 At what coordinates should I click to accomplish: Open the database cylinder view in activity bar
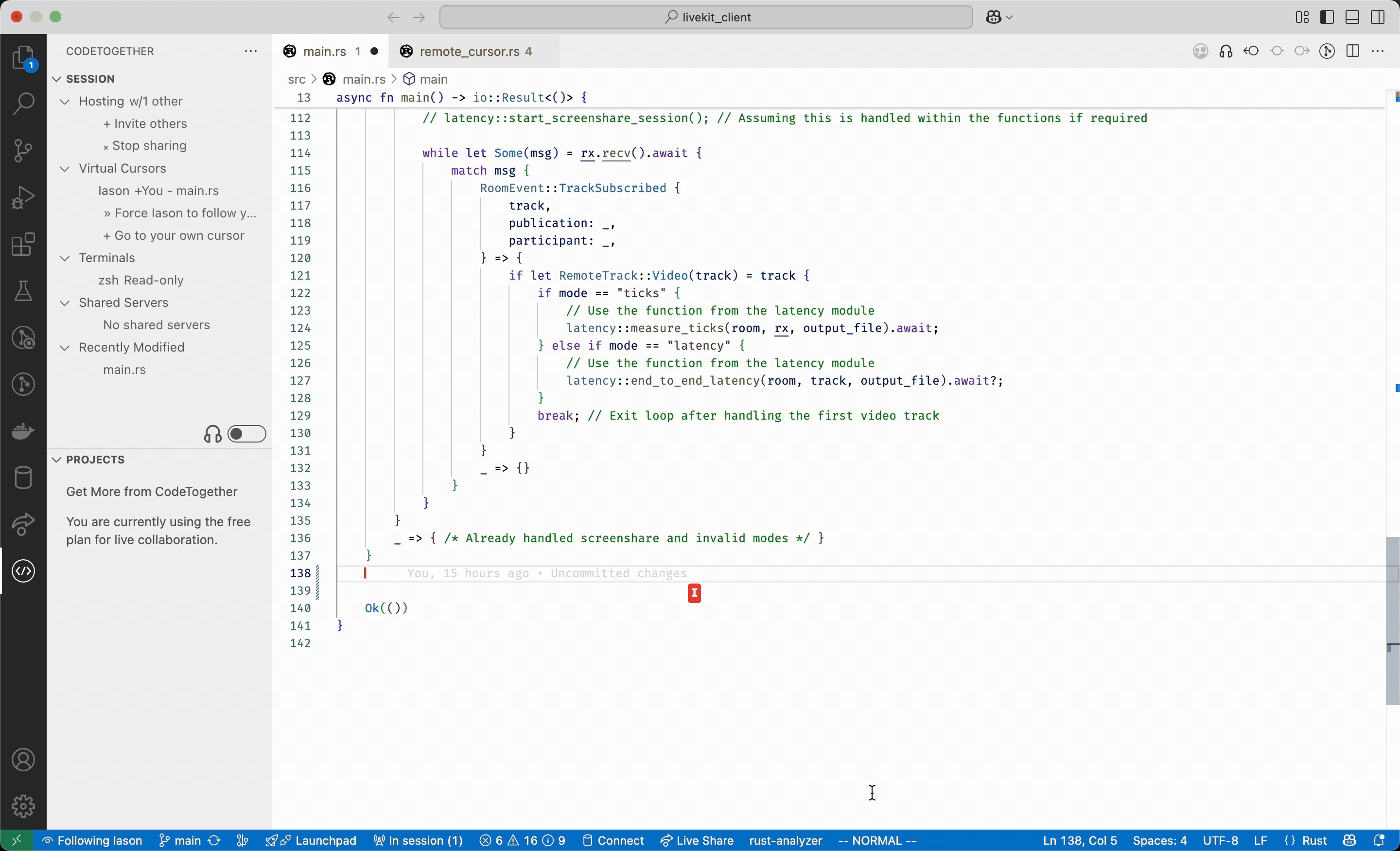coord(23,478)
